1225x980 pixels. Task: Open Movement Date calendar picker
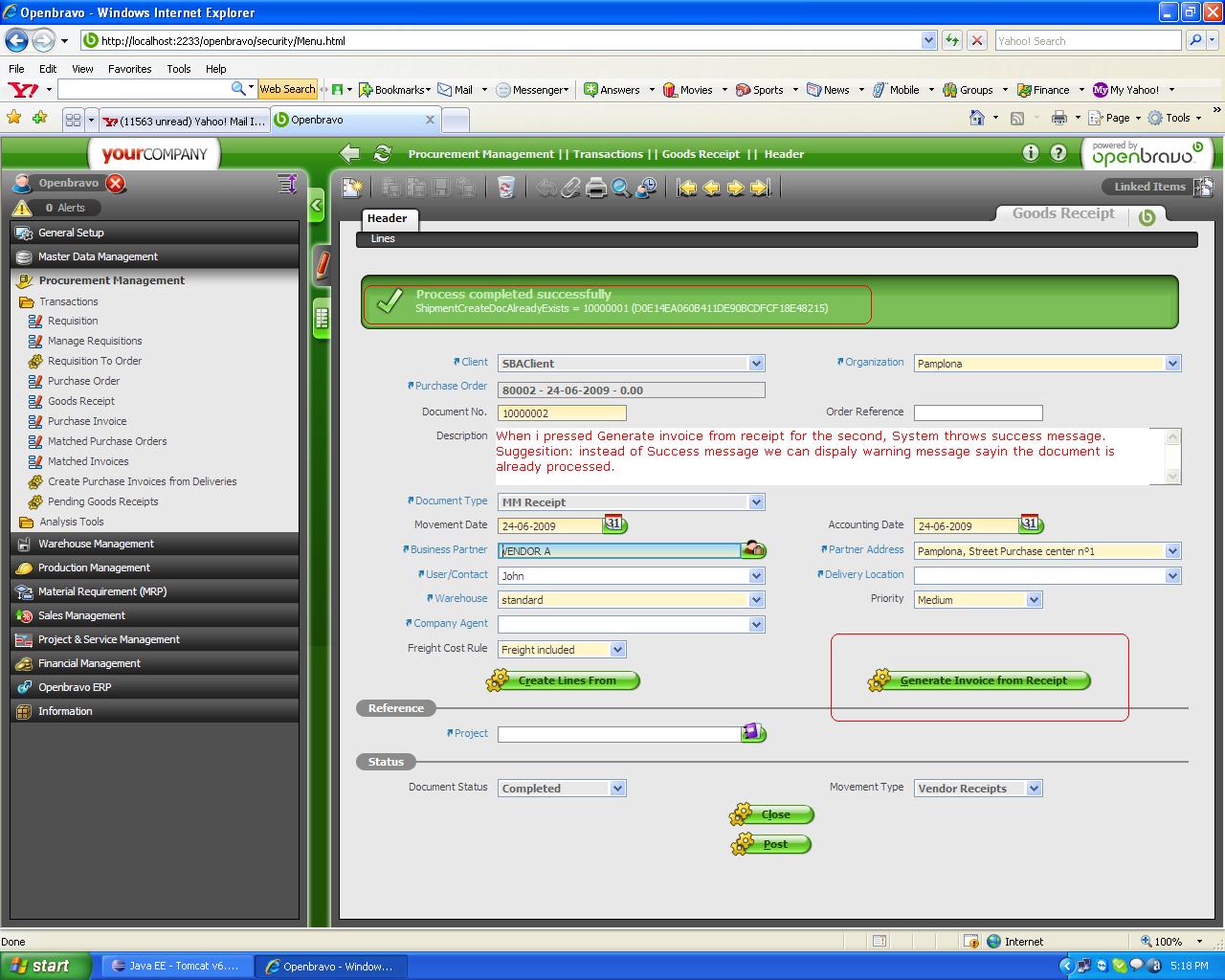pos(614,524)
